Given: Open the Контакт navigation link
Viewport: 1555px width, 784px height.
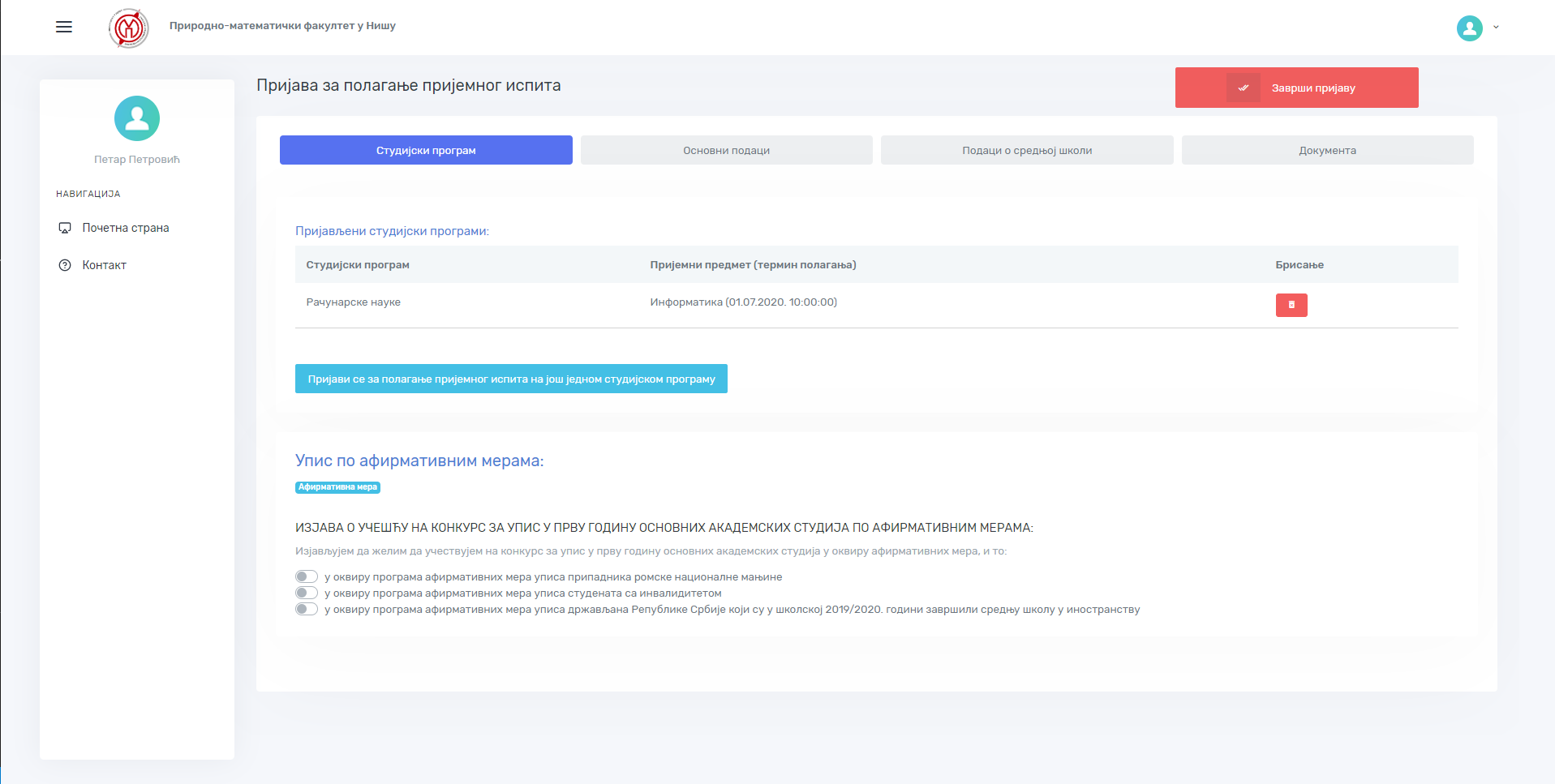Looking at the screenshot, I should pos(104,265).
